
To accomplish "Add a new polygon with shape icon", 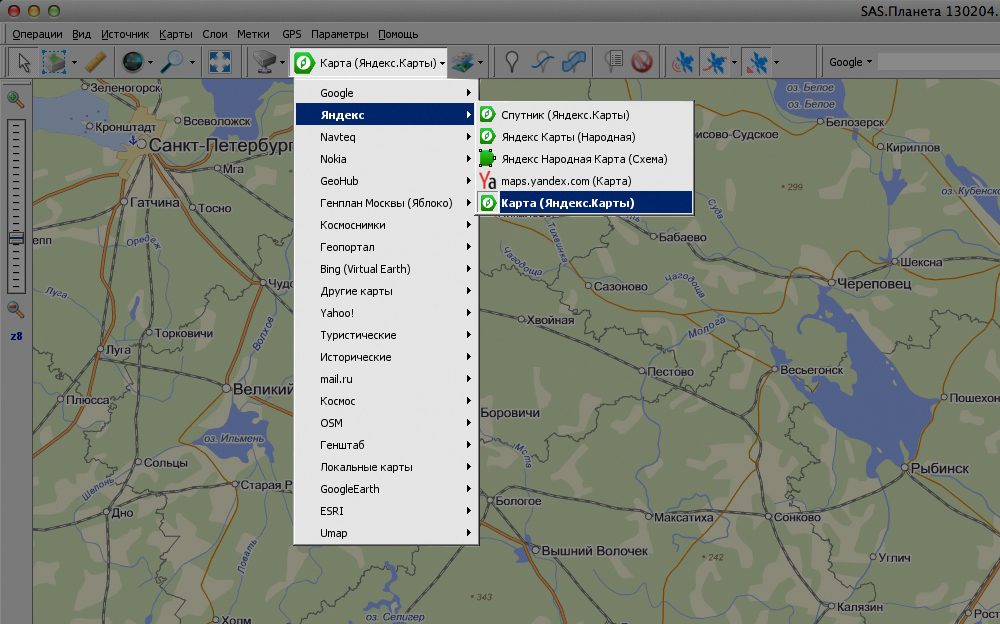I will pyautogui.click(x=574, y=62).
